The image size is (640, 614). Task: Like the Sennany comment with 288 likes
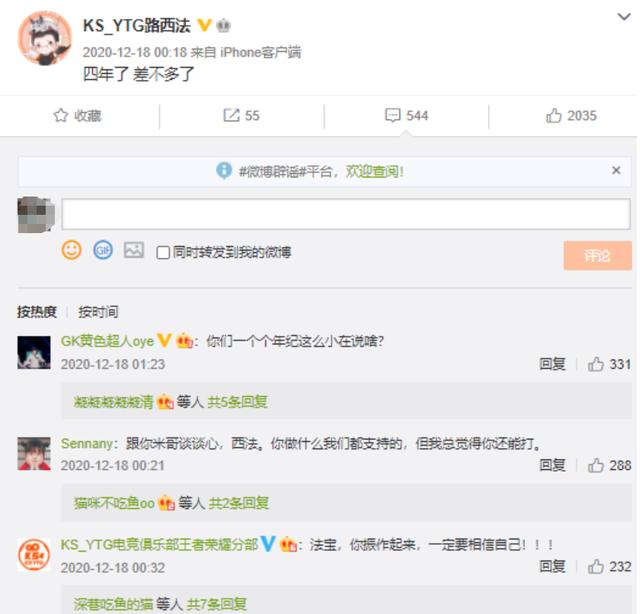click(596, 465)
